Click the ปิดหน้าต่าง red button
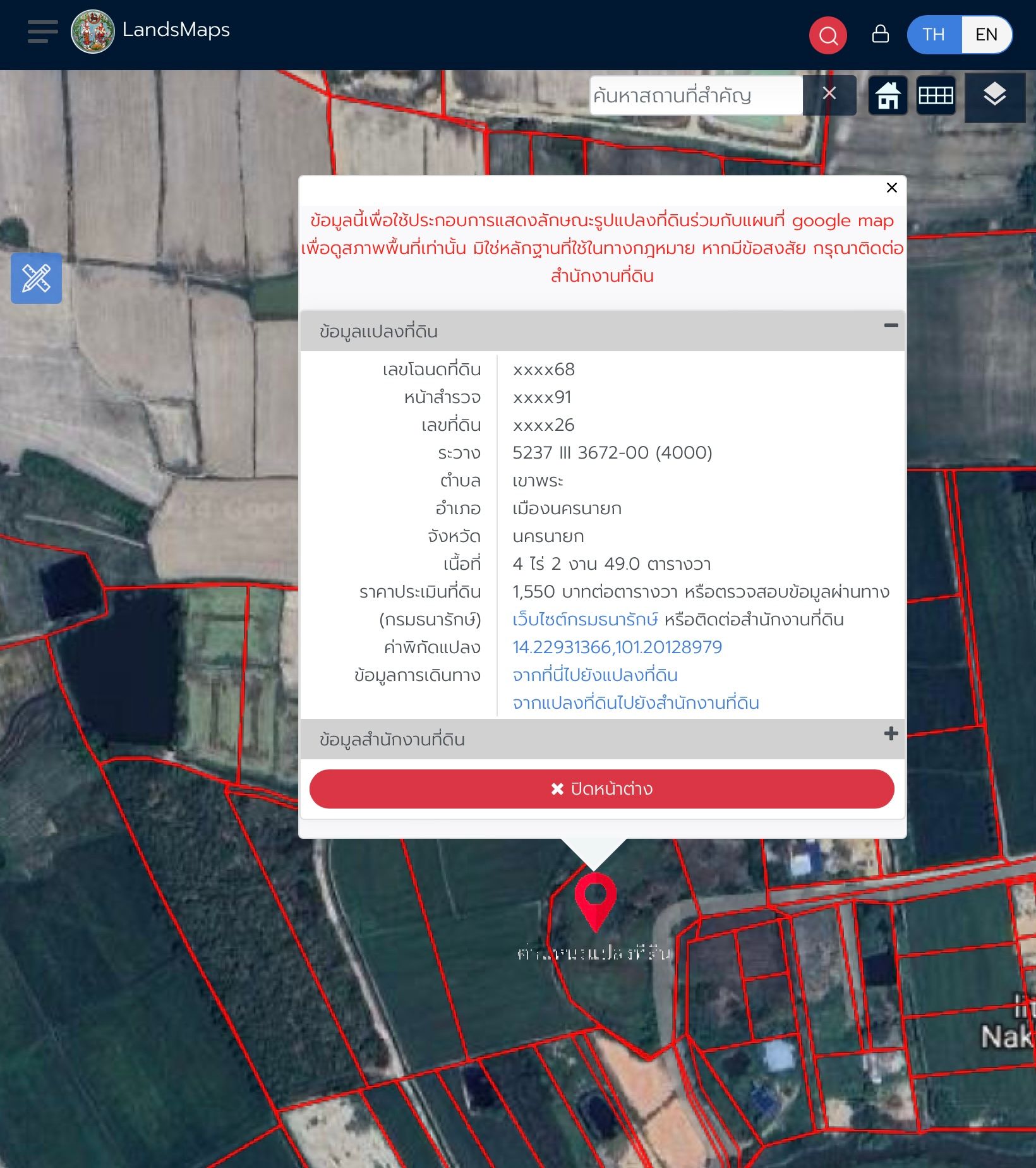This screenshot has width=1036, height=1168. click(601, 789)
